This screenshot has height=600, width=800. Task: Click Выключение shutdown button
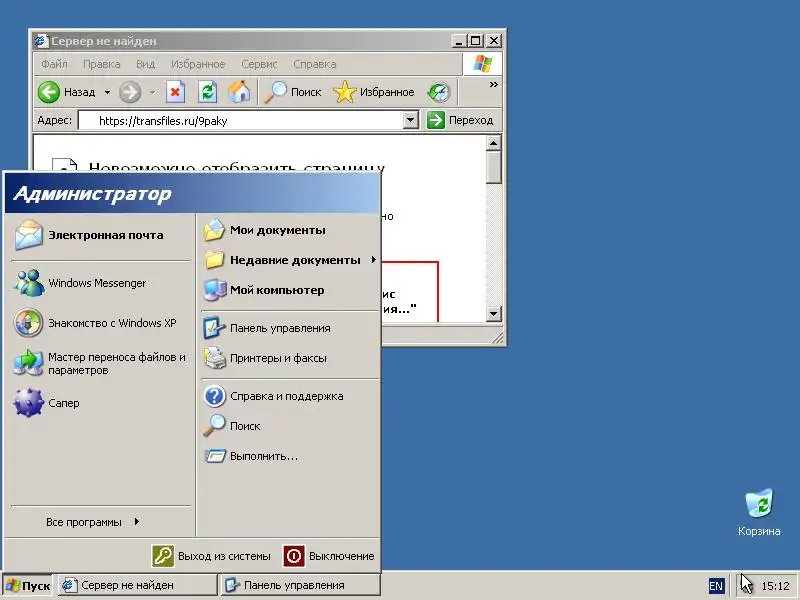pyautogui.click(x=330, y=556)
